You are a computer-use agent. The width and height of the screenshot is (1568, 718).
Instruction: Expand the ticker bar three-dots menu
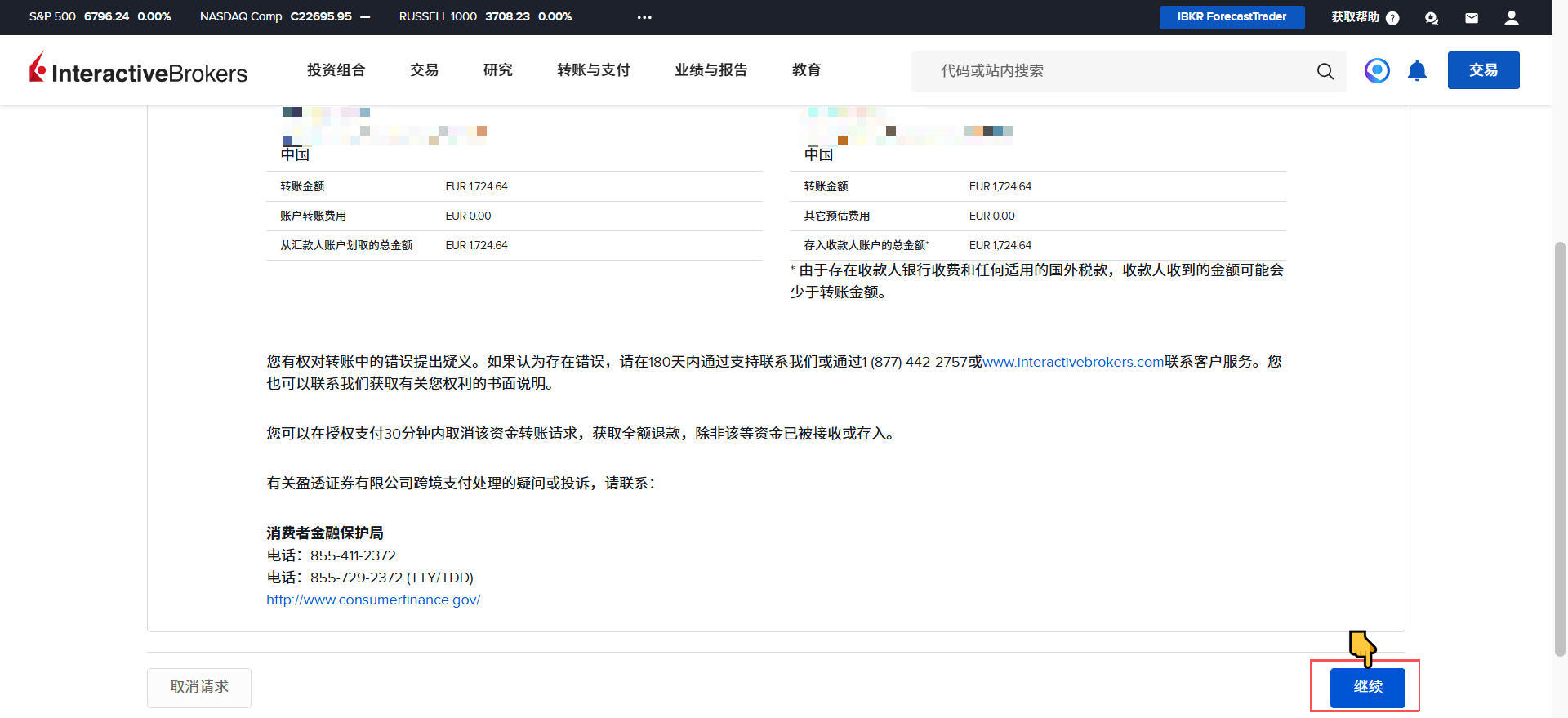(x=644, y=17)
